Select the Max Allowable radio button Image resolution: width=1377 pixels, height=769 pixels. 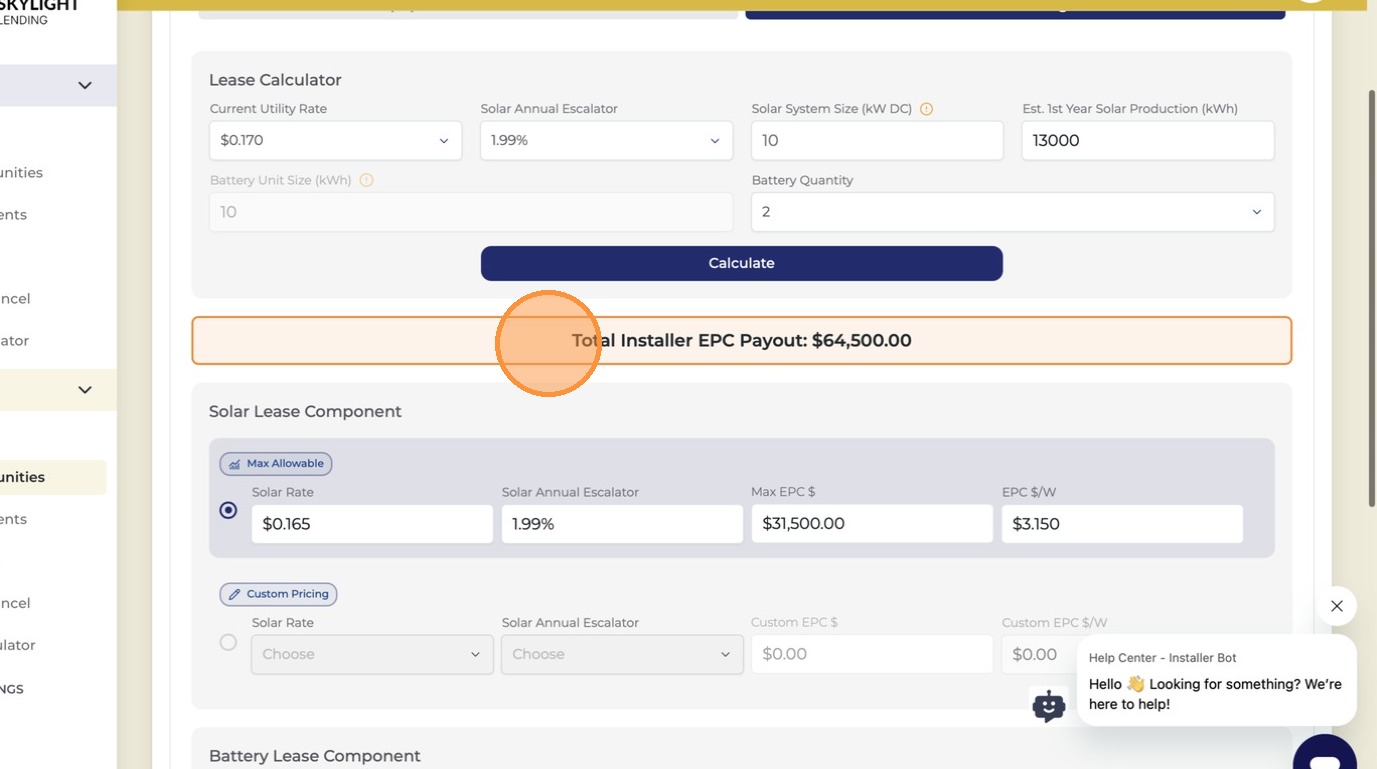pos(228,510)
